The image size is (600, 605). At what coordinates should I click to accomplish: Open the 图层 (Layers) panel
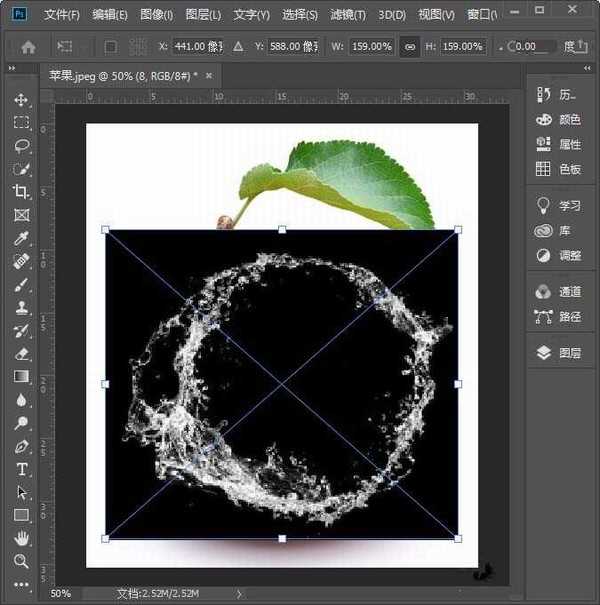click(558, 353)
